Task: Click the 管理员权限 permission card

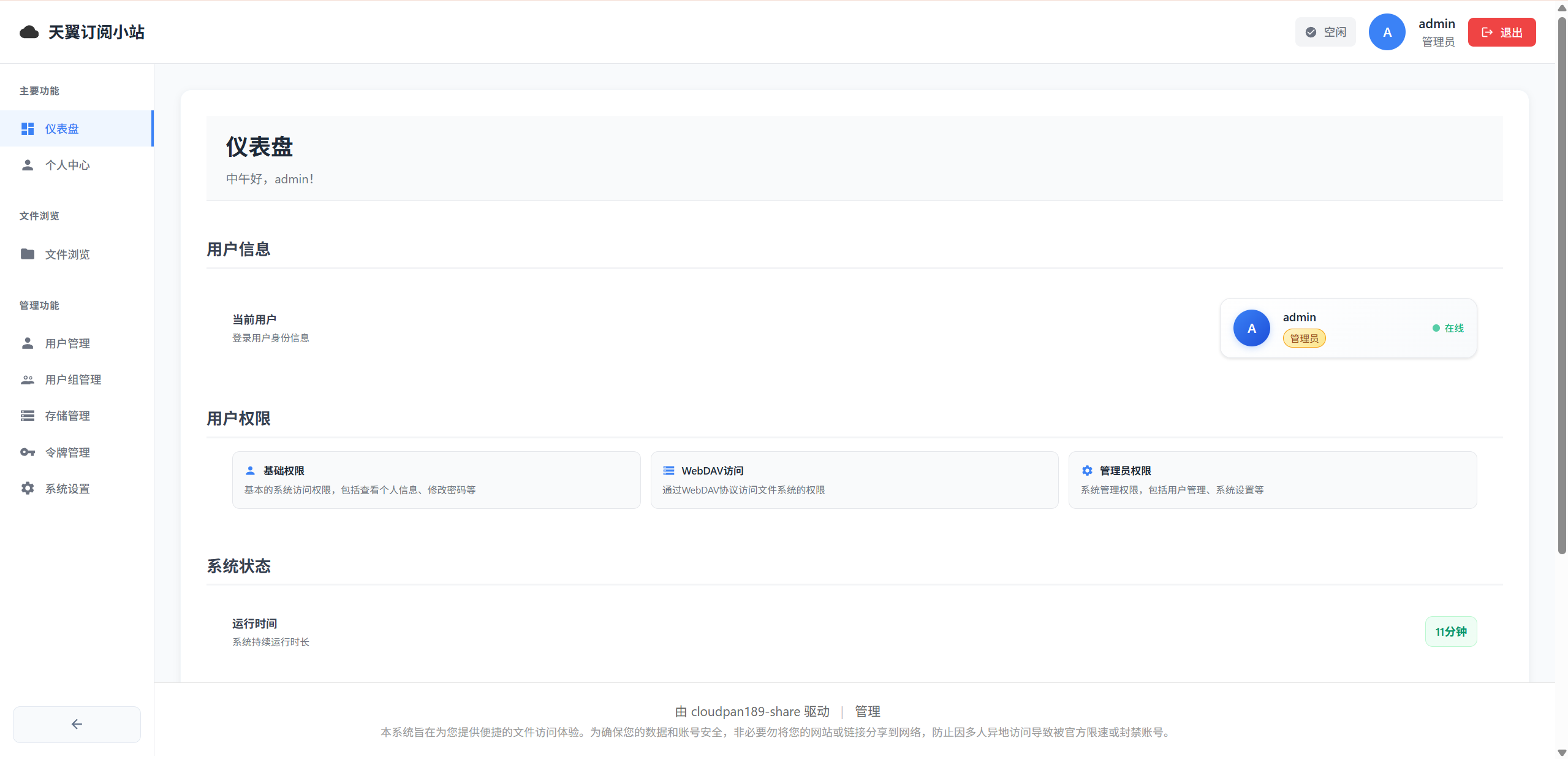Action: 1272,480
